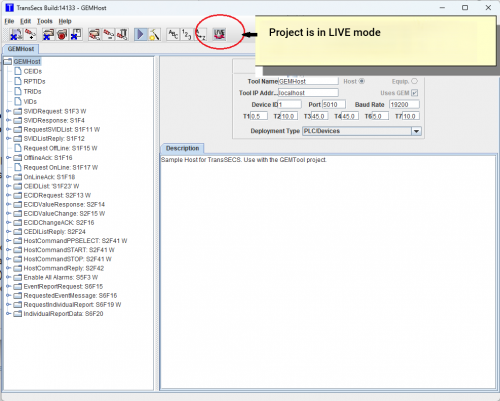Click the T4 timeout field

[350, 116]
